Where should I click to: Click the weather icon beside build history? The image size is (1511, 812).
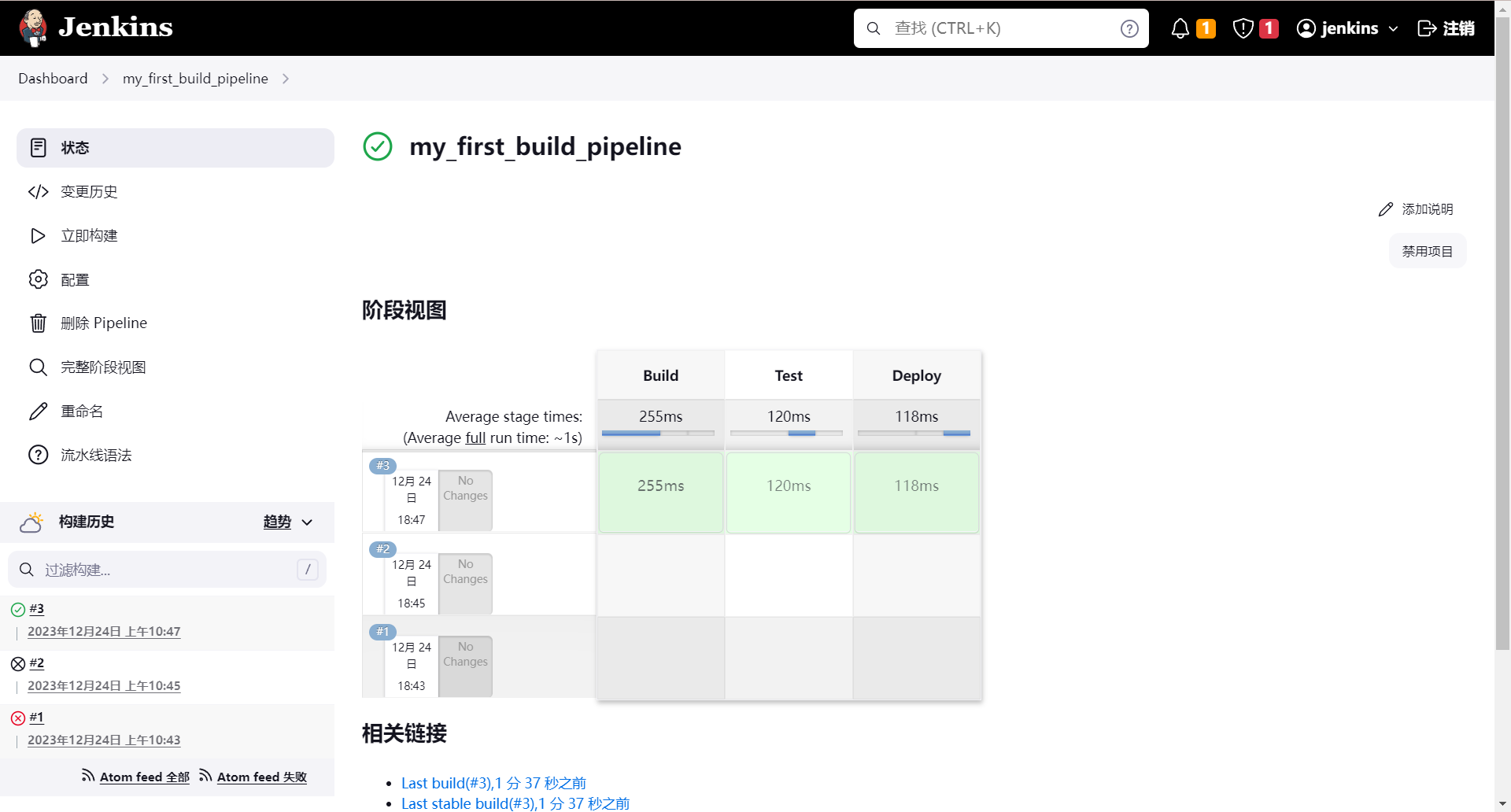(31, 522)
